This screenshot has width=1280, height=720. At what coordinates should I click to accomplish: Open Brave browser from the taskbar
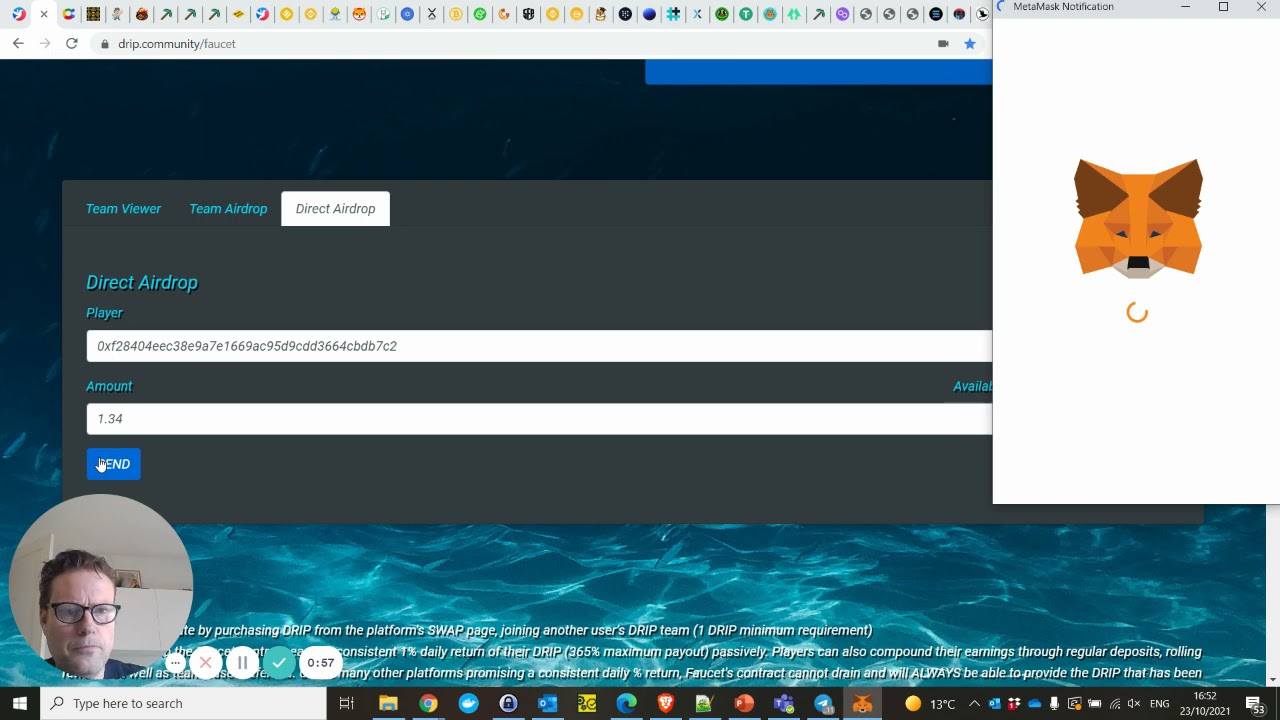coord(666,703)
